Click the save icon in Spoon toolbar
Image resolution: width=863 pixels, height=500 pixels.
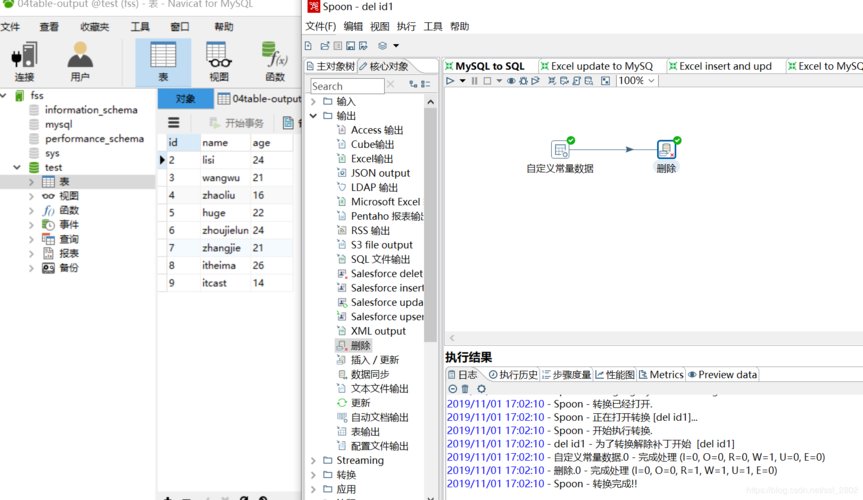click(351, 46)
